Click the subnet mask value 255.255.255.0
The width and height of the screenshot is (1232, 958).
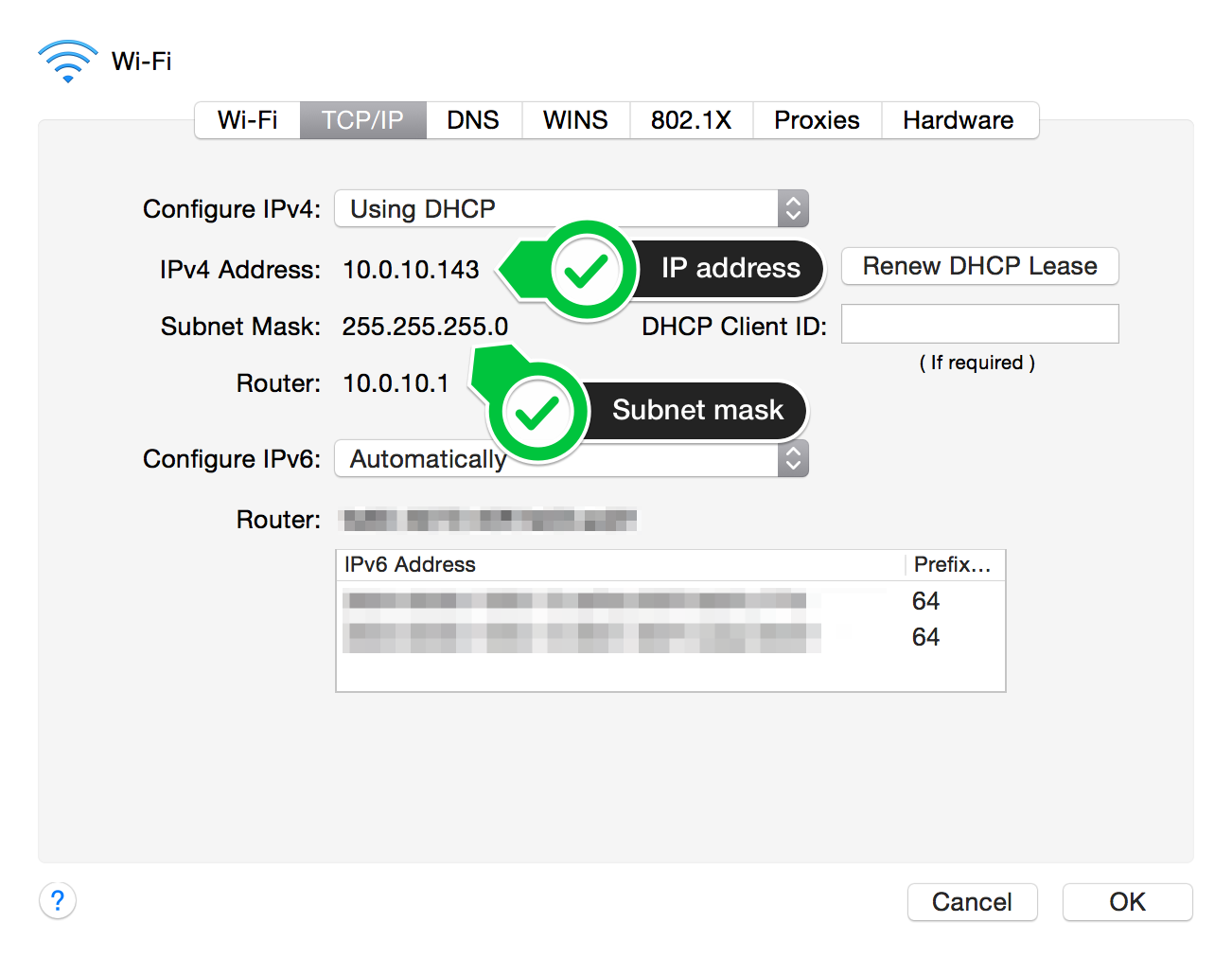coord(425,327)
